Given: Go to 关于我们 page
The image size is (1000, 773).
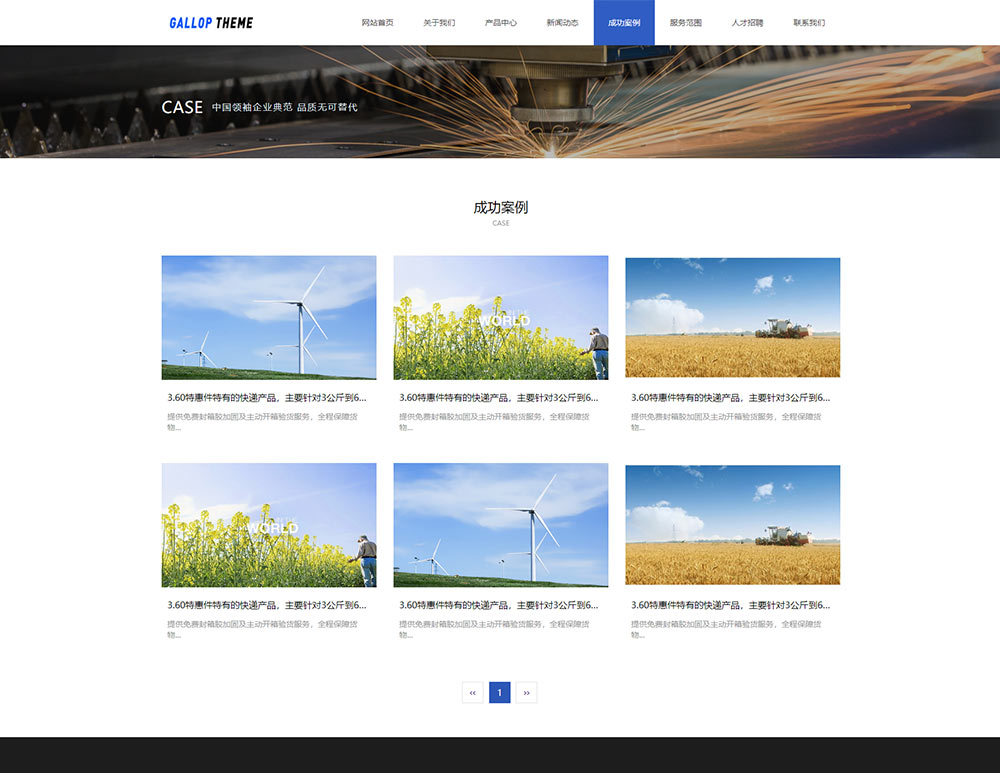Looking at the screenshot, I should 438,23.
